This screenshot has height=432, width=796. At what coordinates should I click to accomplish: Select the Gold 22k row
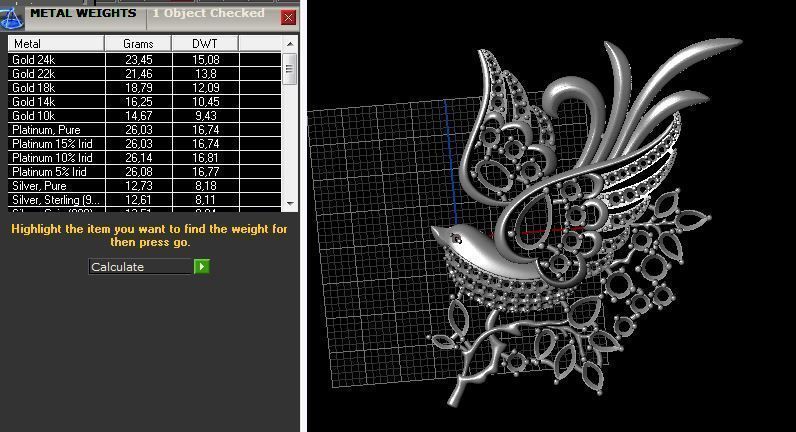[145, 74]
